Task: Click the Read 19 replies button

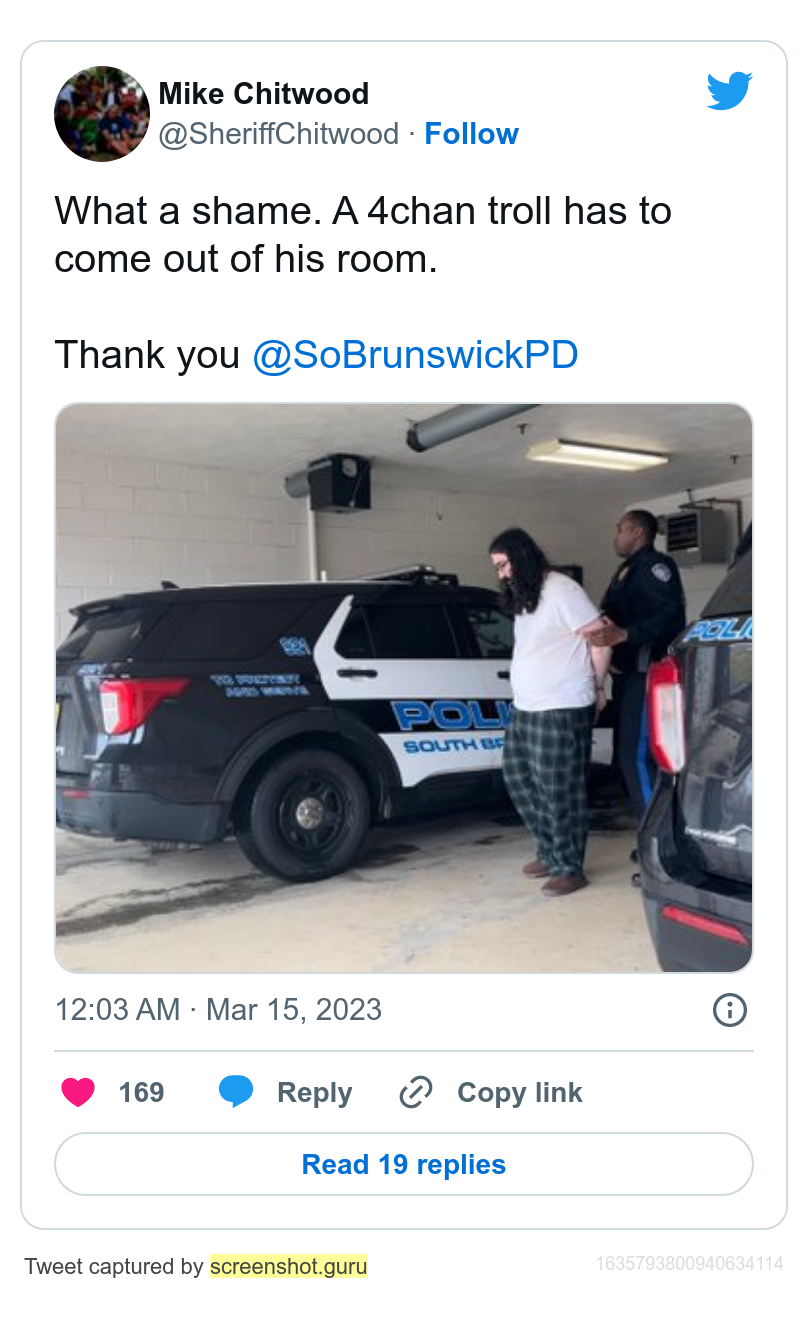Action: [x=404, y=1164]
